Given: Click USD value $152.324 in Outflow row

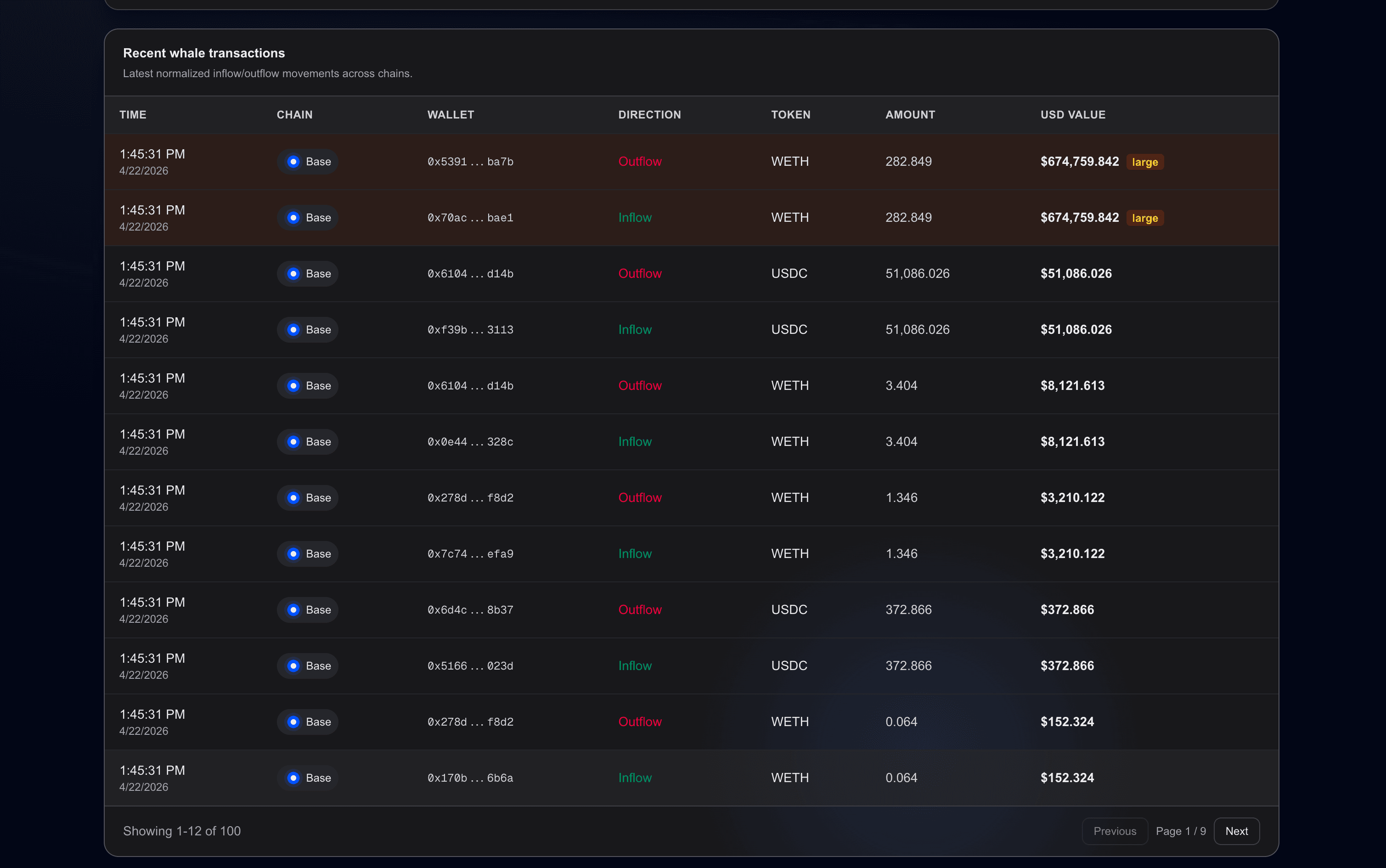Looking at the screenshot, I should coord(1067,721).
